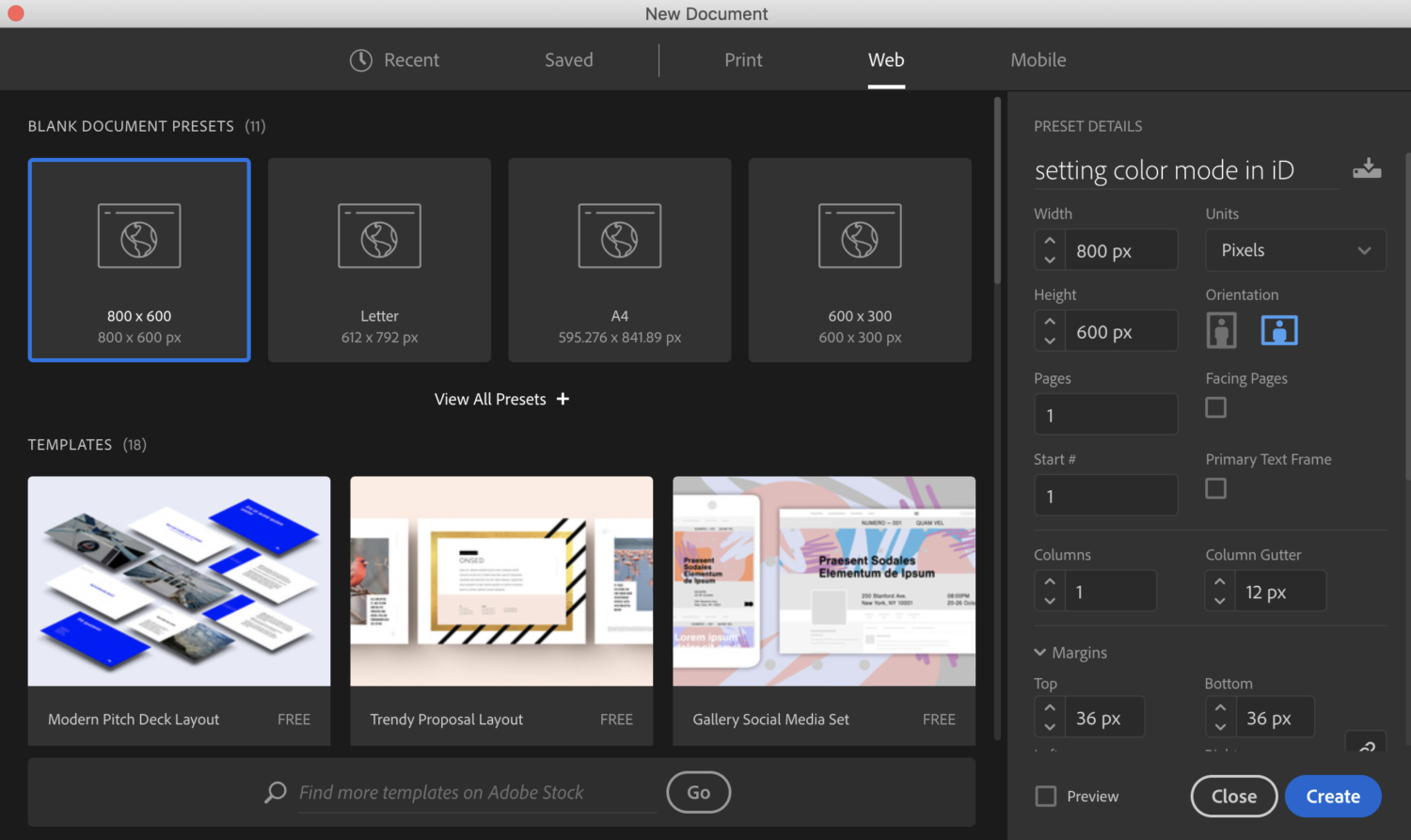
Task: Select the 600 x 300 web preset
Action: pyautogui.click(x=859, y=260)
